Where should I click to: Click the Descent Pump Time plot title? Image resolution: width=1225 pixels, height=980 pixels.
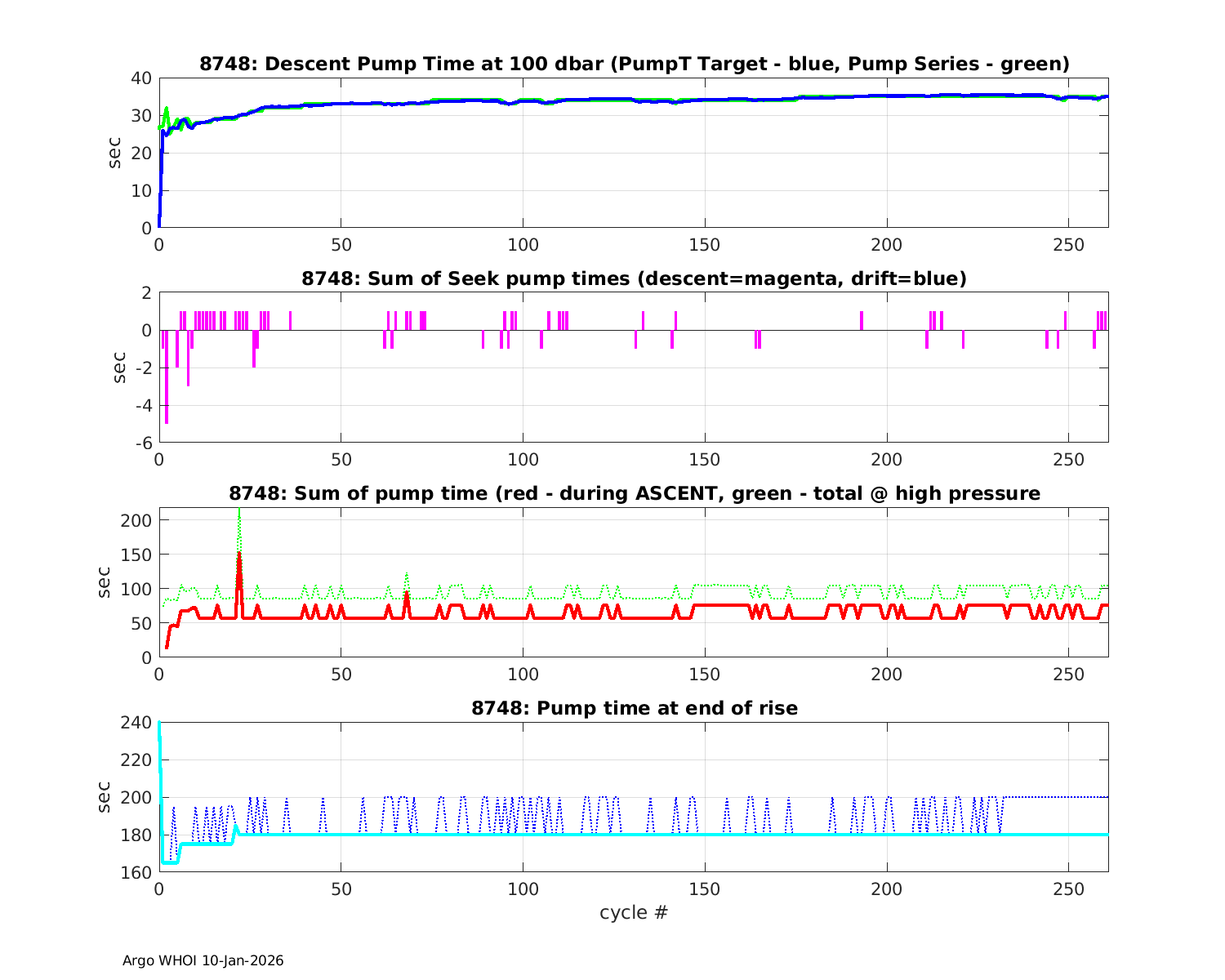point(634,64)
